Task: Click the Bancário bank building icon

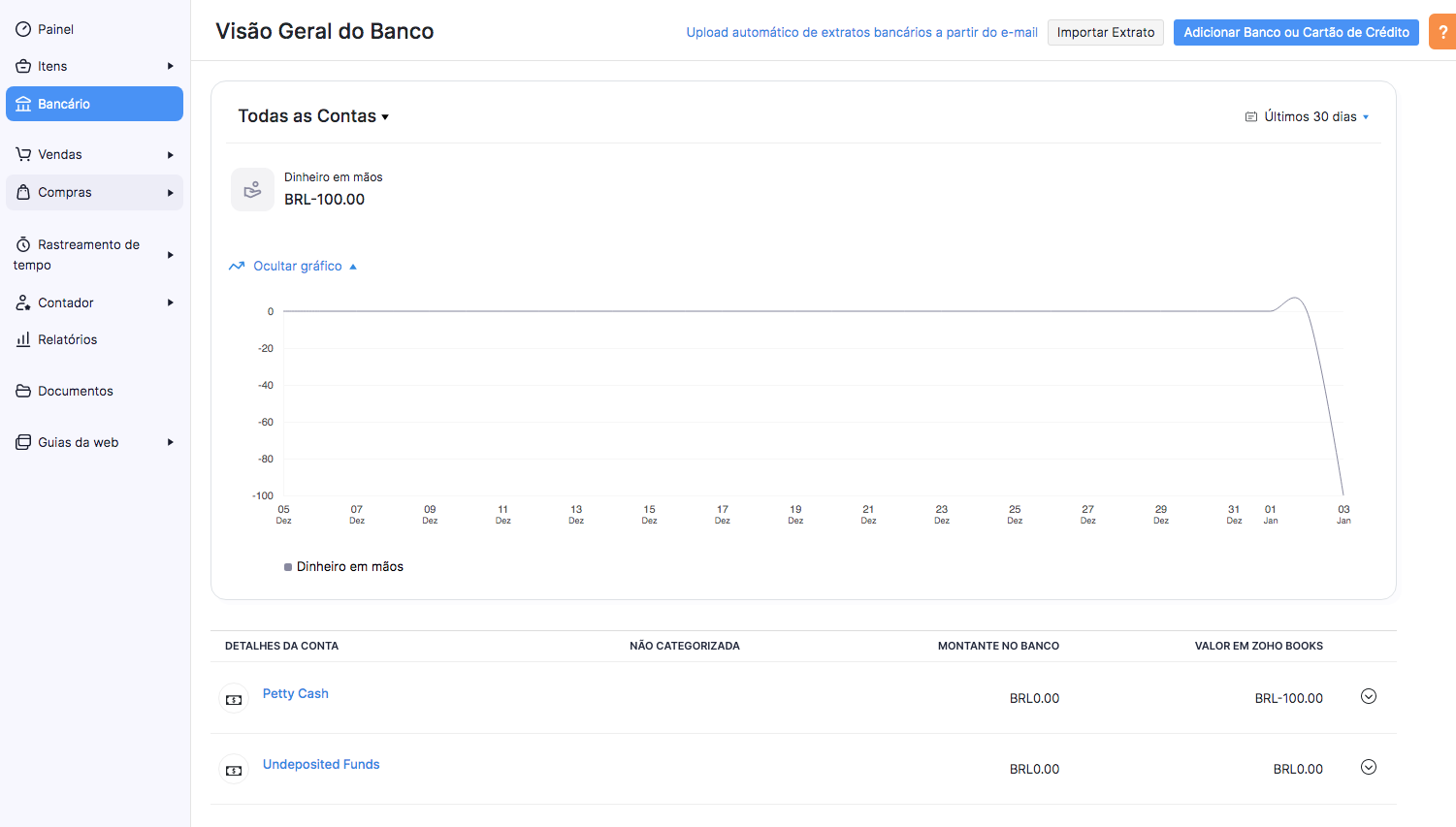Action: pyautogui.click(x=23, y=104)
